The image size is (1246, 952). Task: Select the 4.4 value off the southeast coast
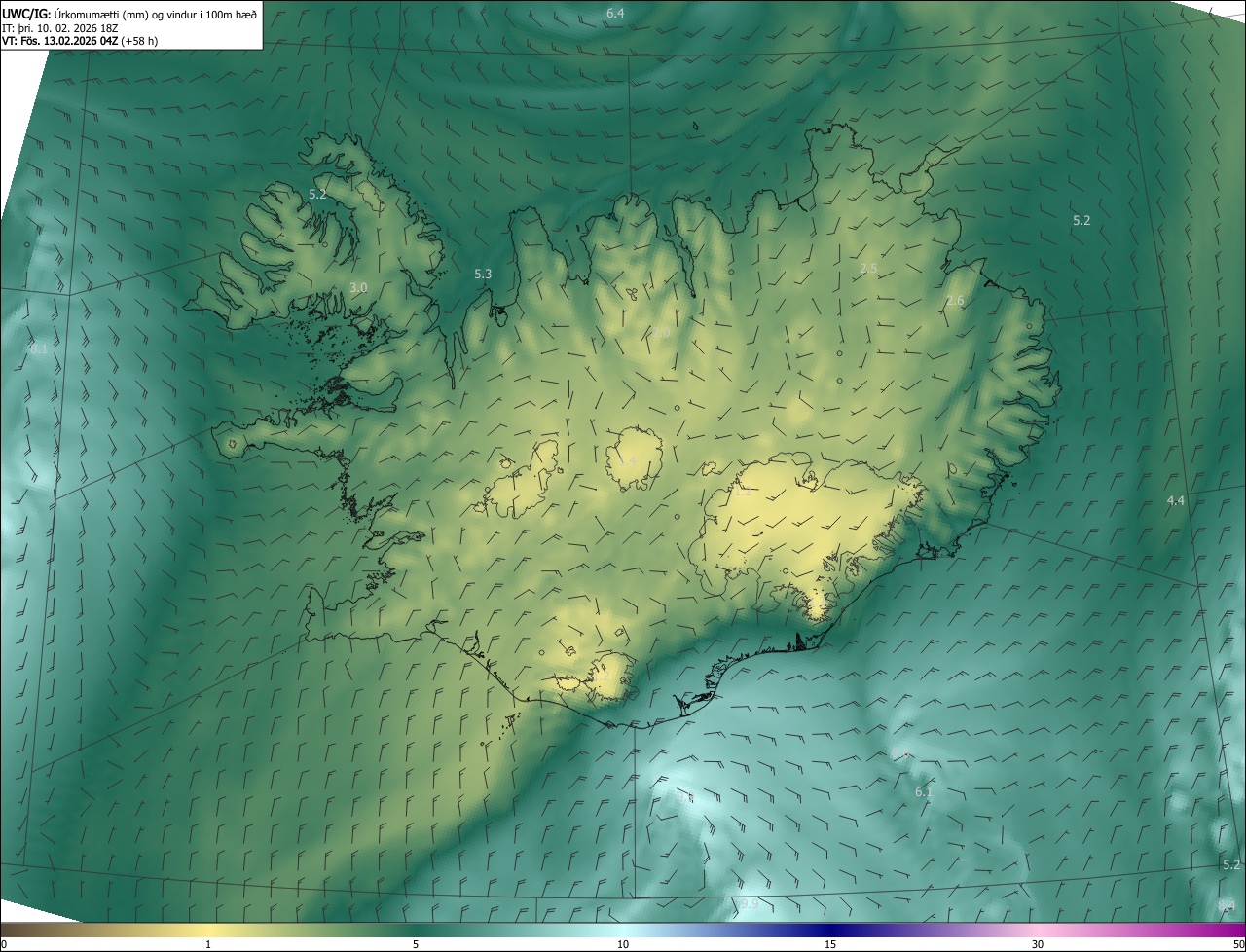pos(1176,500)
